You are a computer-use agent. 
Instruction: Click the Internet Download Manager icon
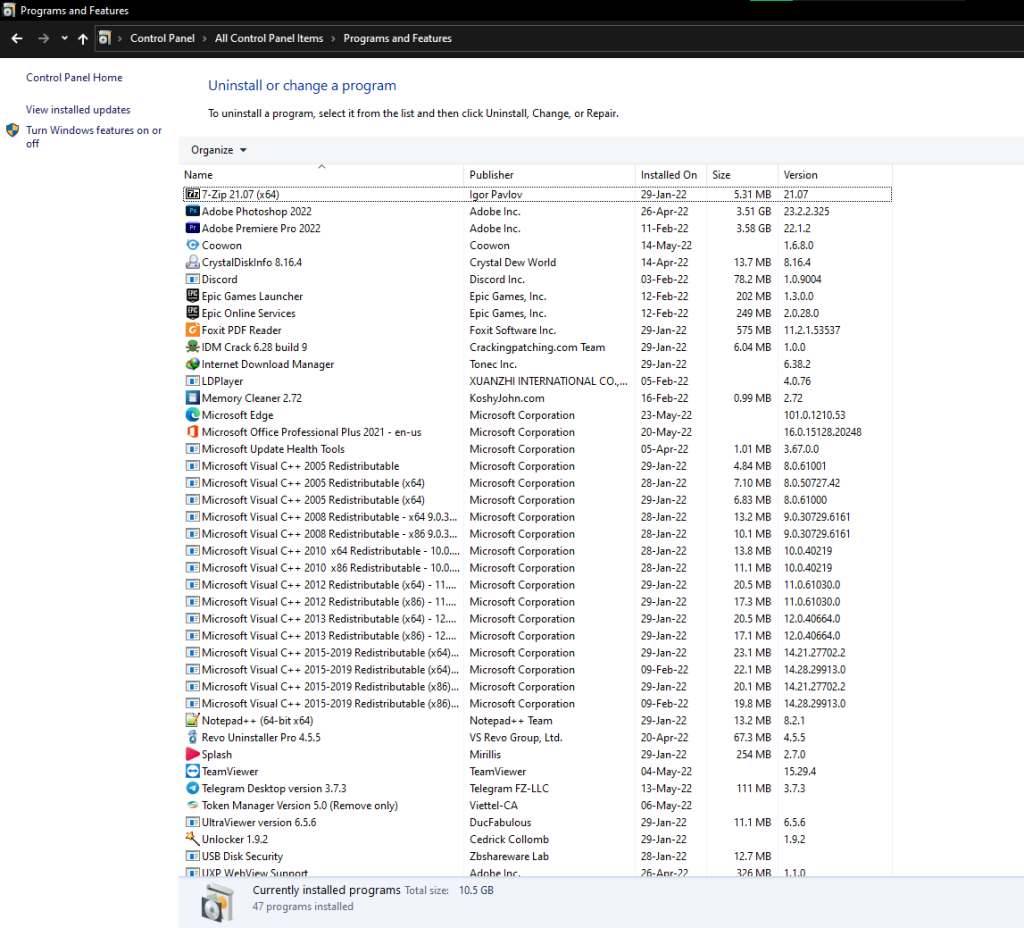192,364
